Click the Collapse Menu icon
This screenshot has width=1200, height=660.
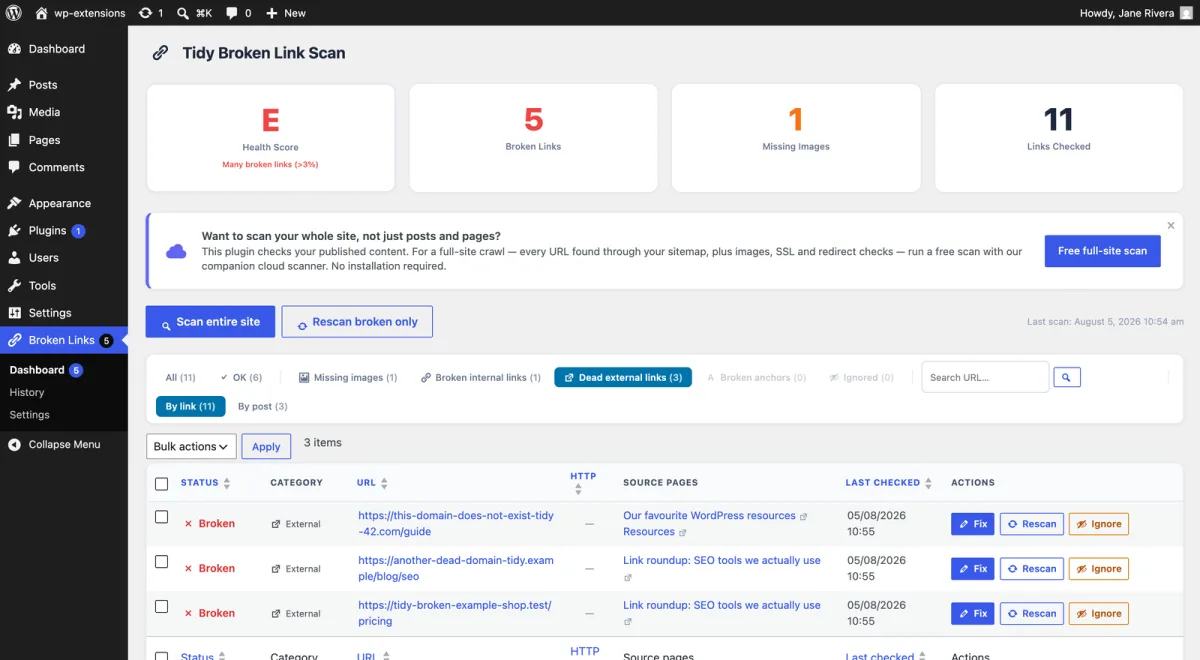[x=14, y=444]
